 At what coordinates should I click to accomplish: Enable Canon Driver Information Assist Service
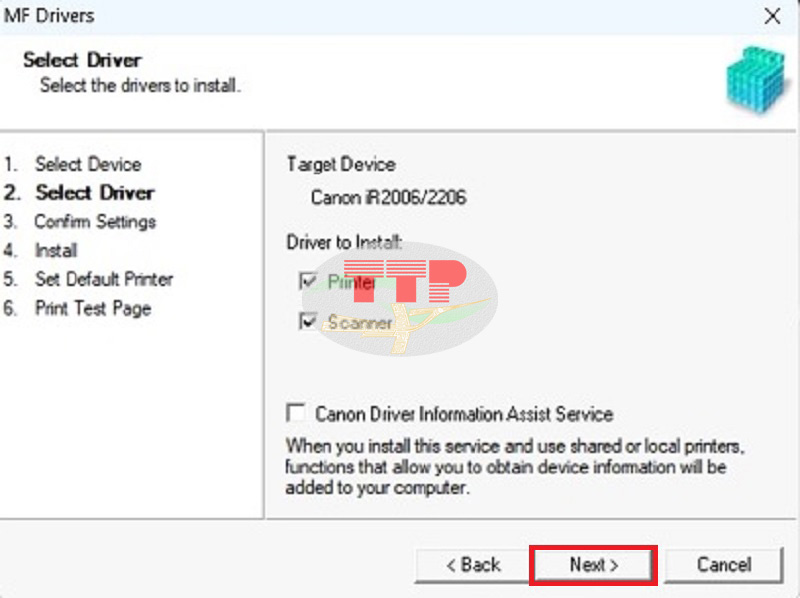[295, 412]
